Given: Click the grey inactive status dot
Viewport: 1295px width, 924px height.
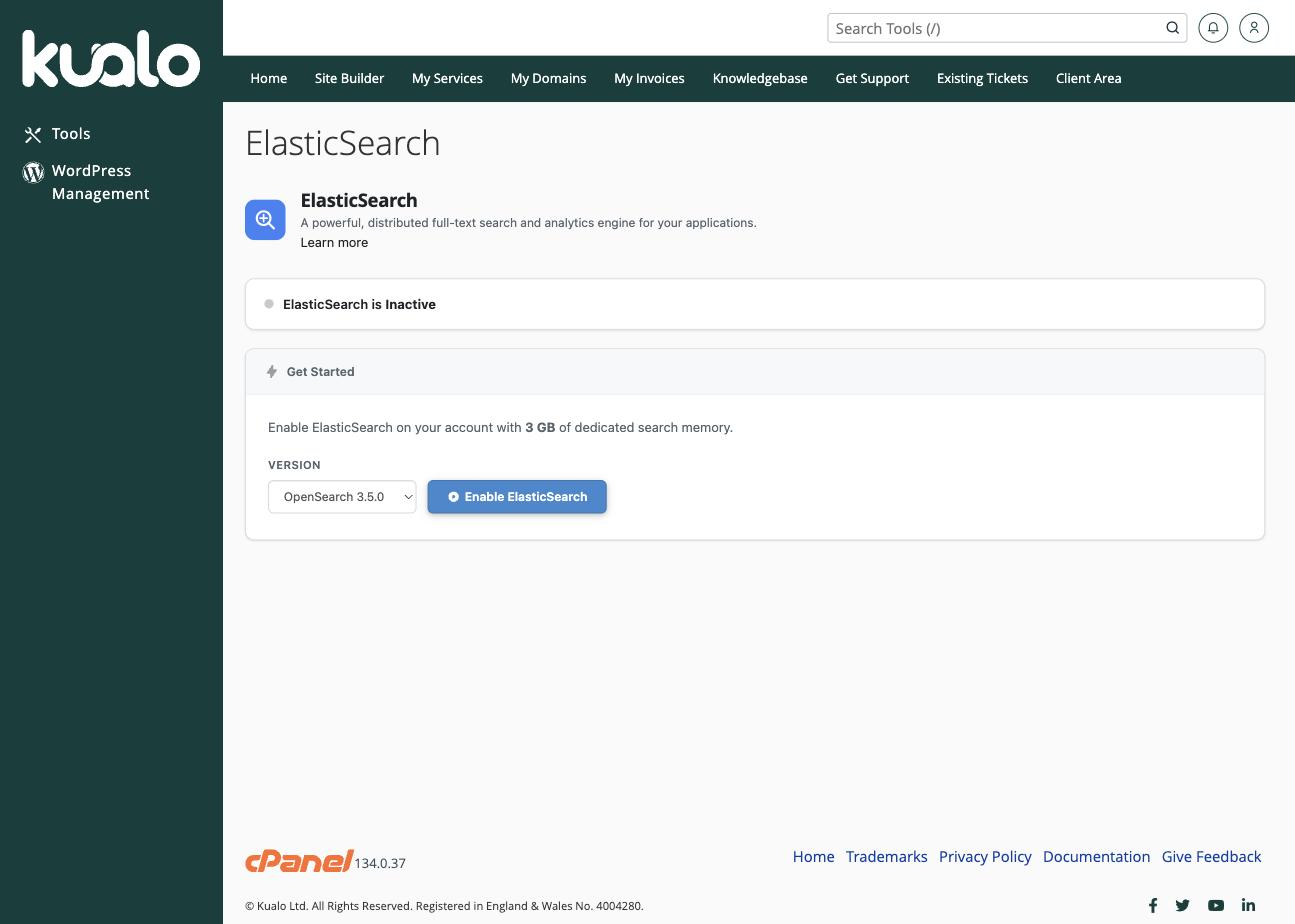Looking at the screenshot, I should point(269,304).
